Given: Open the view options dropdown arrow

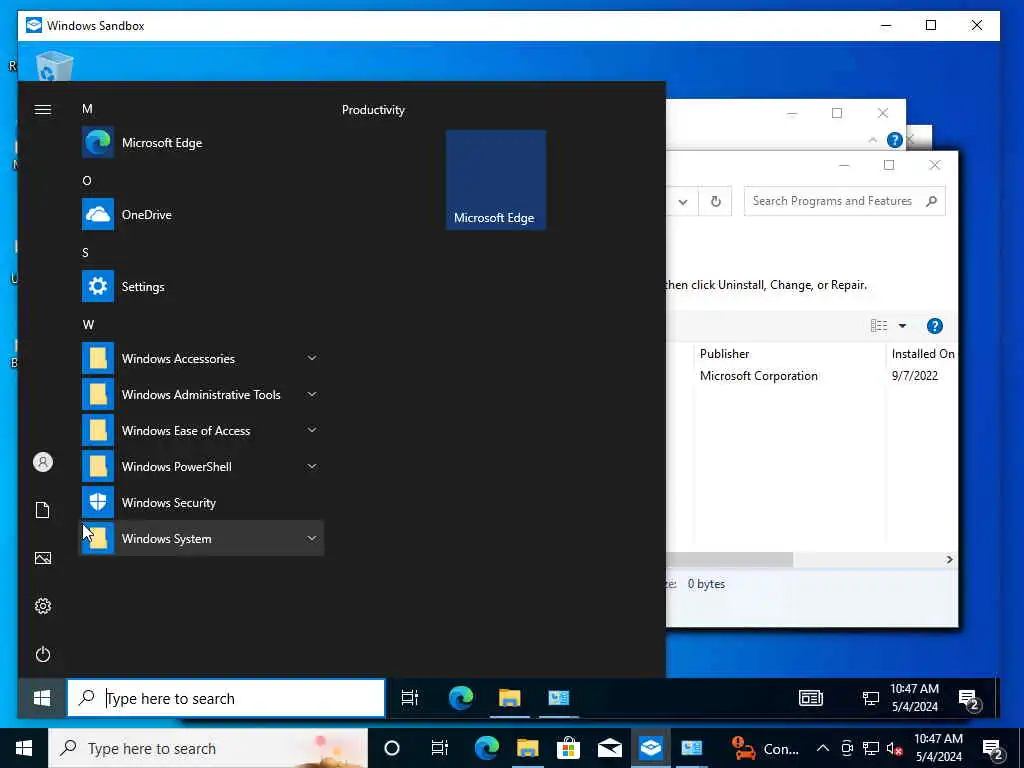Looking at the screenshot, I should [x=902, y=326].
